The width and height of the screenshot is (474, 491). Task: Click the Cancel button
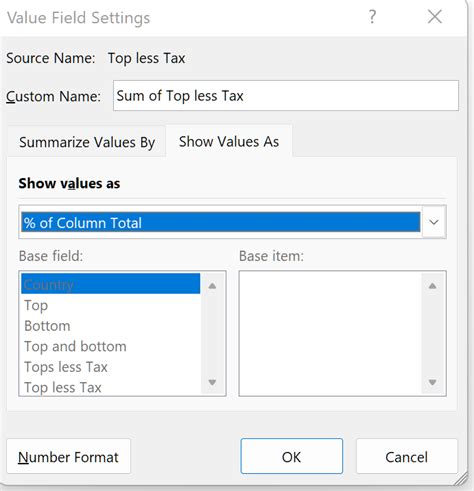coord(406,456)
